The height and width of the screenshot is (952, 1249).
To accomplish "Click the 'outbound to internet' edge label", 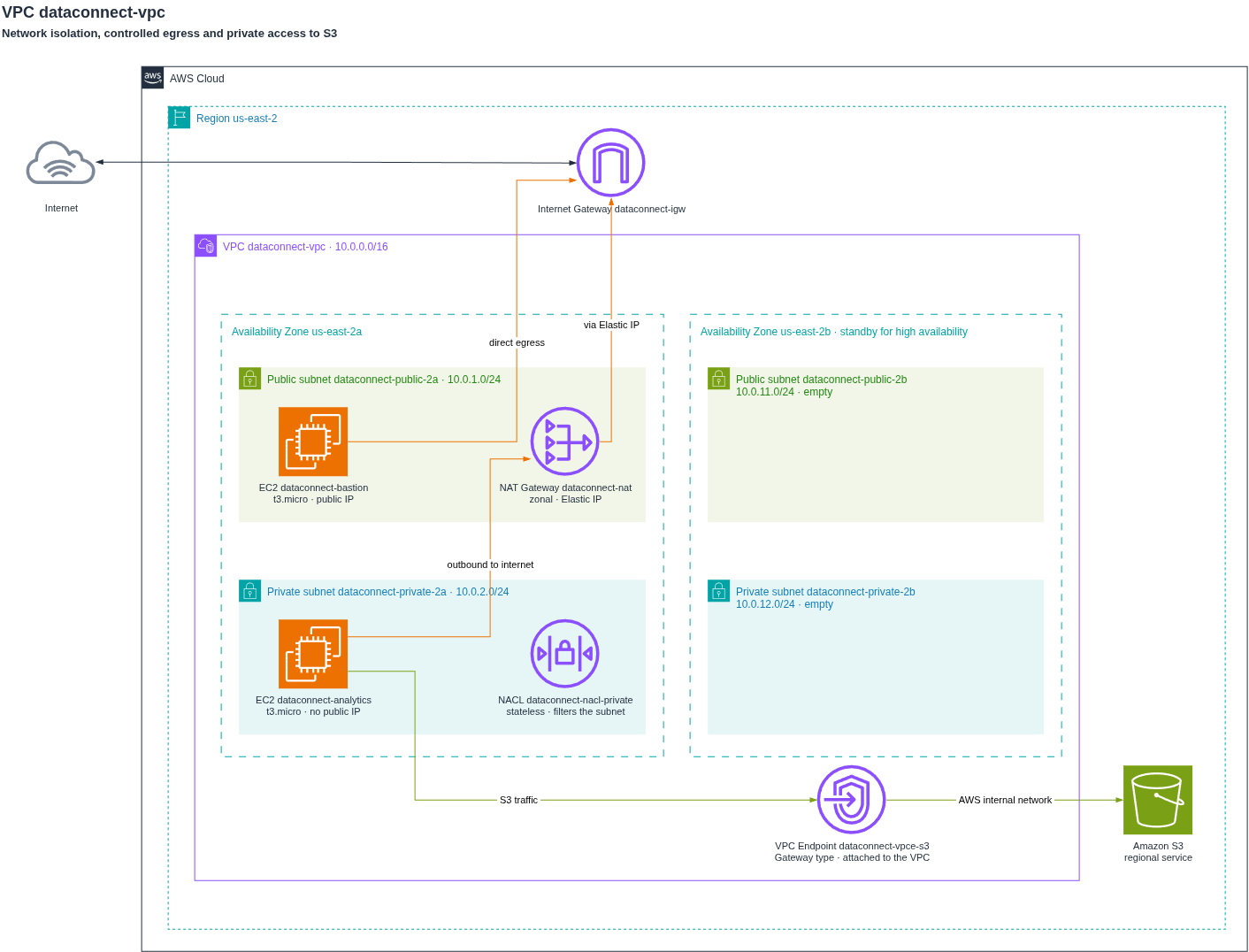I will tap(490, 564).
